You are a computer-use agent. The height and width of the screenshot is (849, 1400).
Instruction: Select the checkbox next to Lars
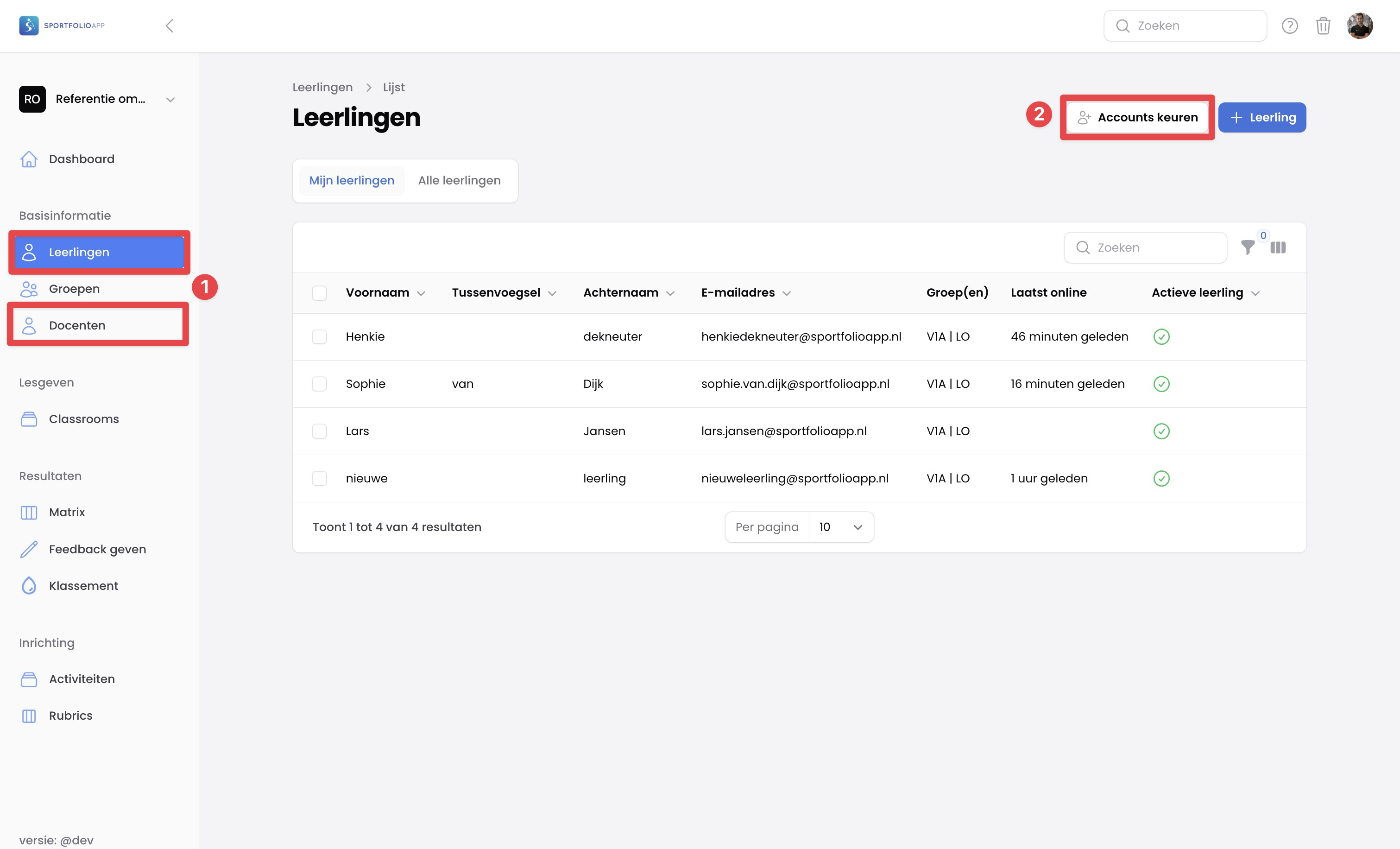coord(319,431)
